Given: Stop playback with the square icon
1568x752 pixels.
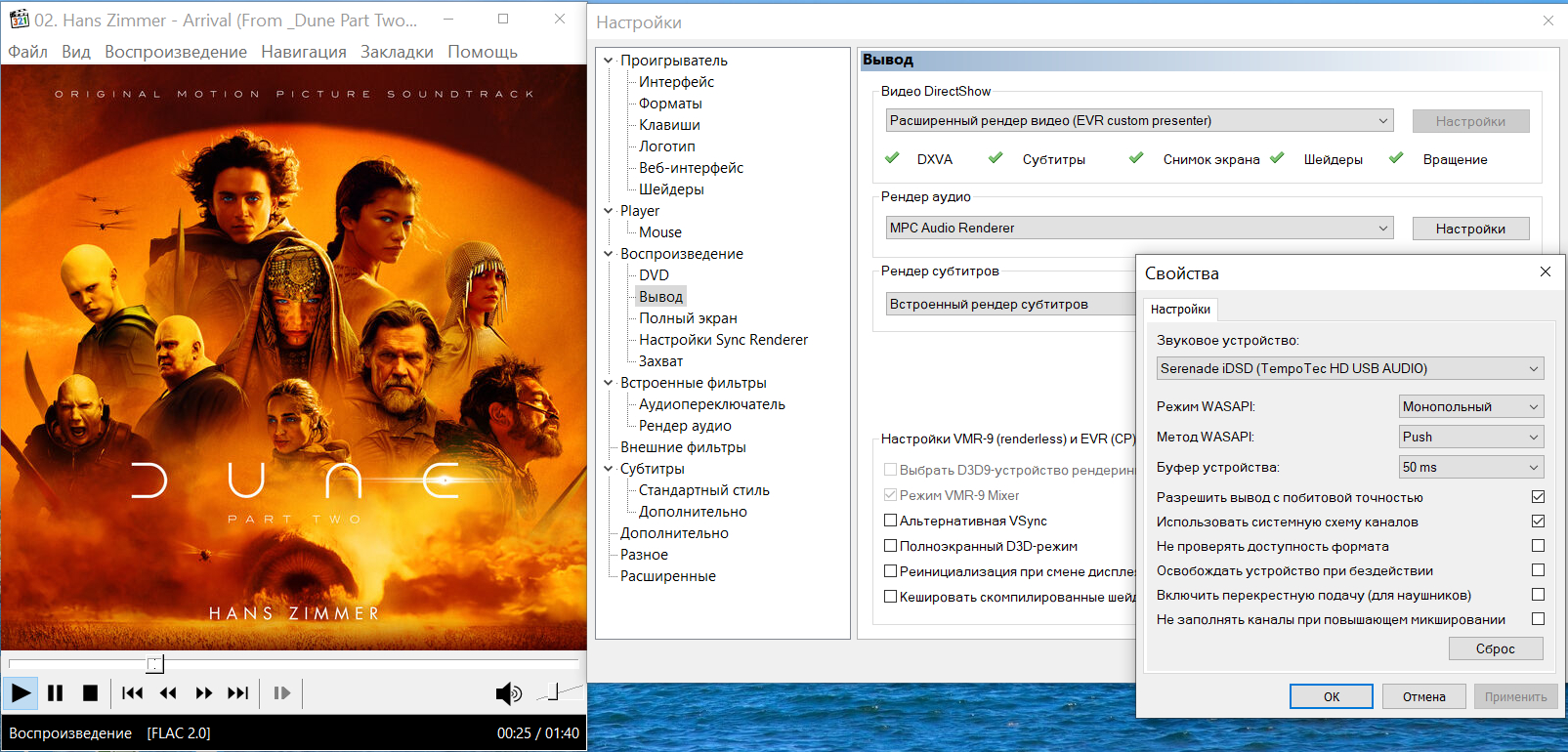Looking at the screenshot, I should (90, 693).
